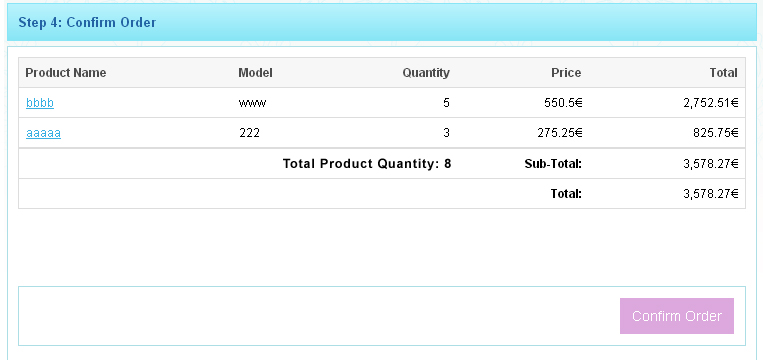The height and width of the screenshot is (360, 763).
Task: Open the bbbb product link
Action: pos(40,103)
